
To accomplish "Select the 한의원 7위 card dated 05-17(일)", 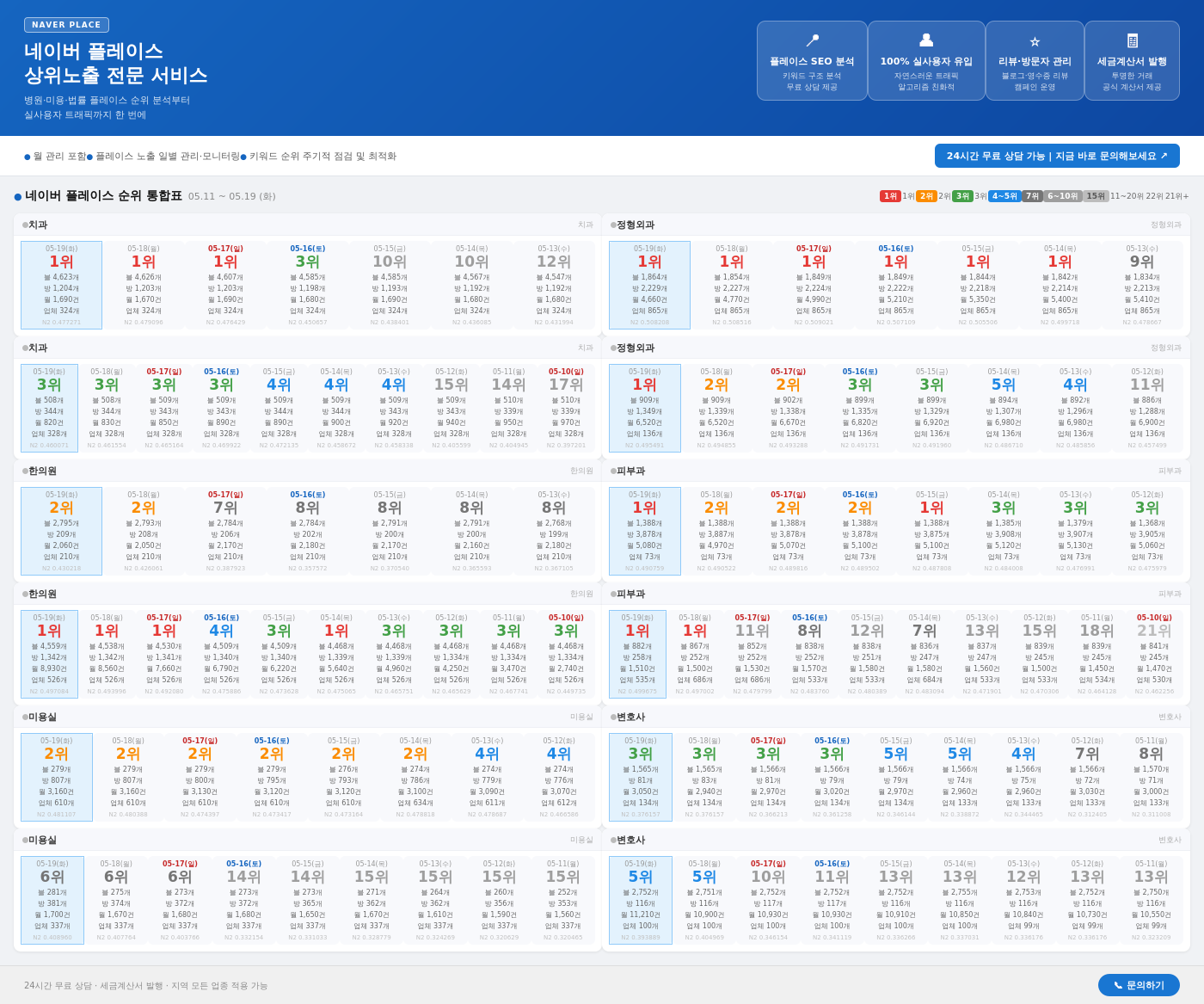I will (225, 531).
